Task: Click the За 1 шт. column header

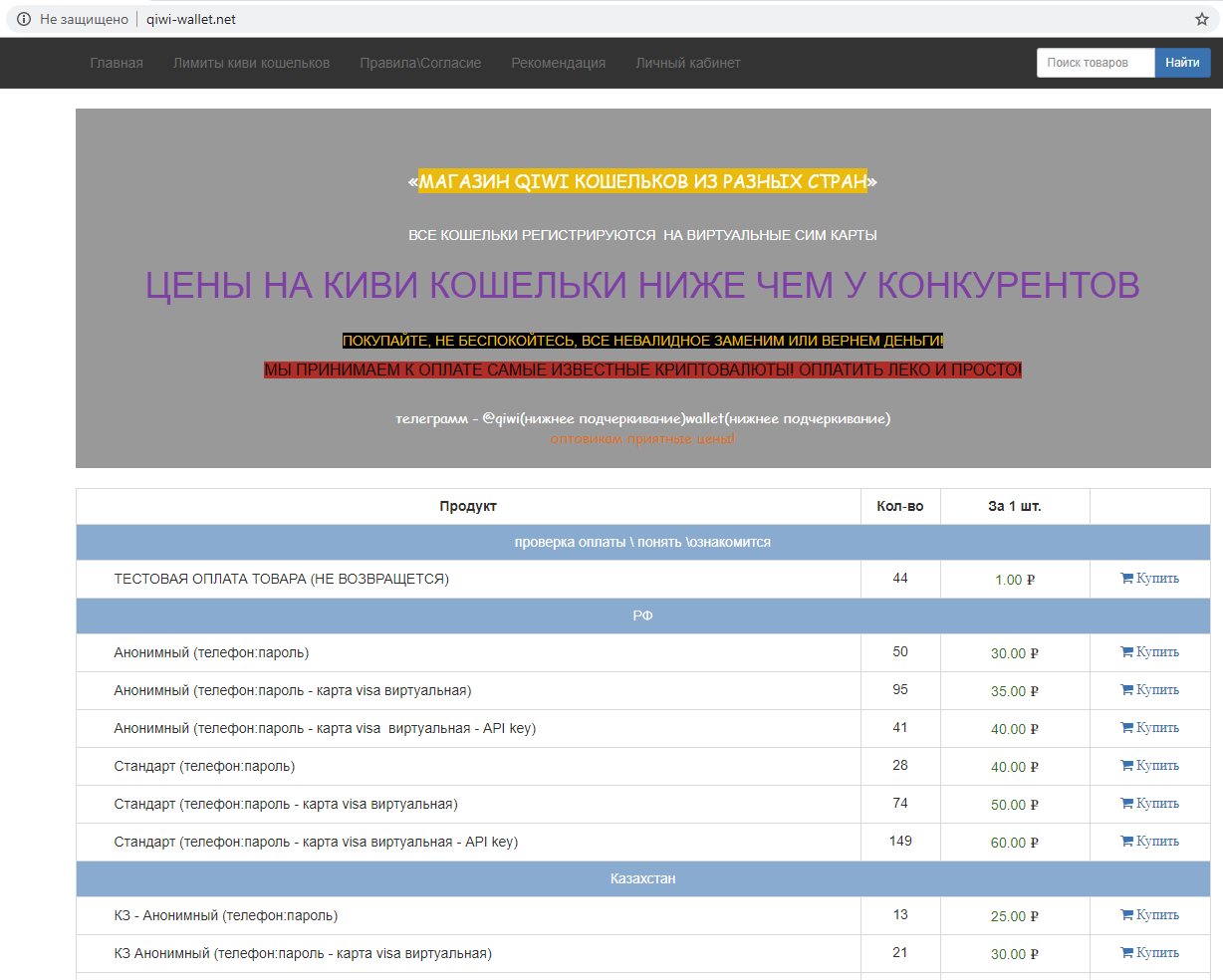Action: [x=1015, y=506]
